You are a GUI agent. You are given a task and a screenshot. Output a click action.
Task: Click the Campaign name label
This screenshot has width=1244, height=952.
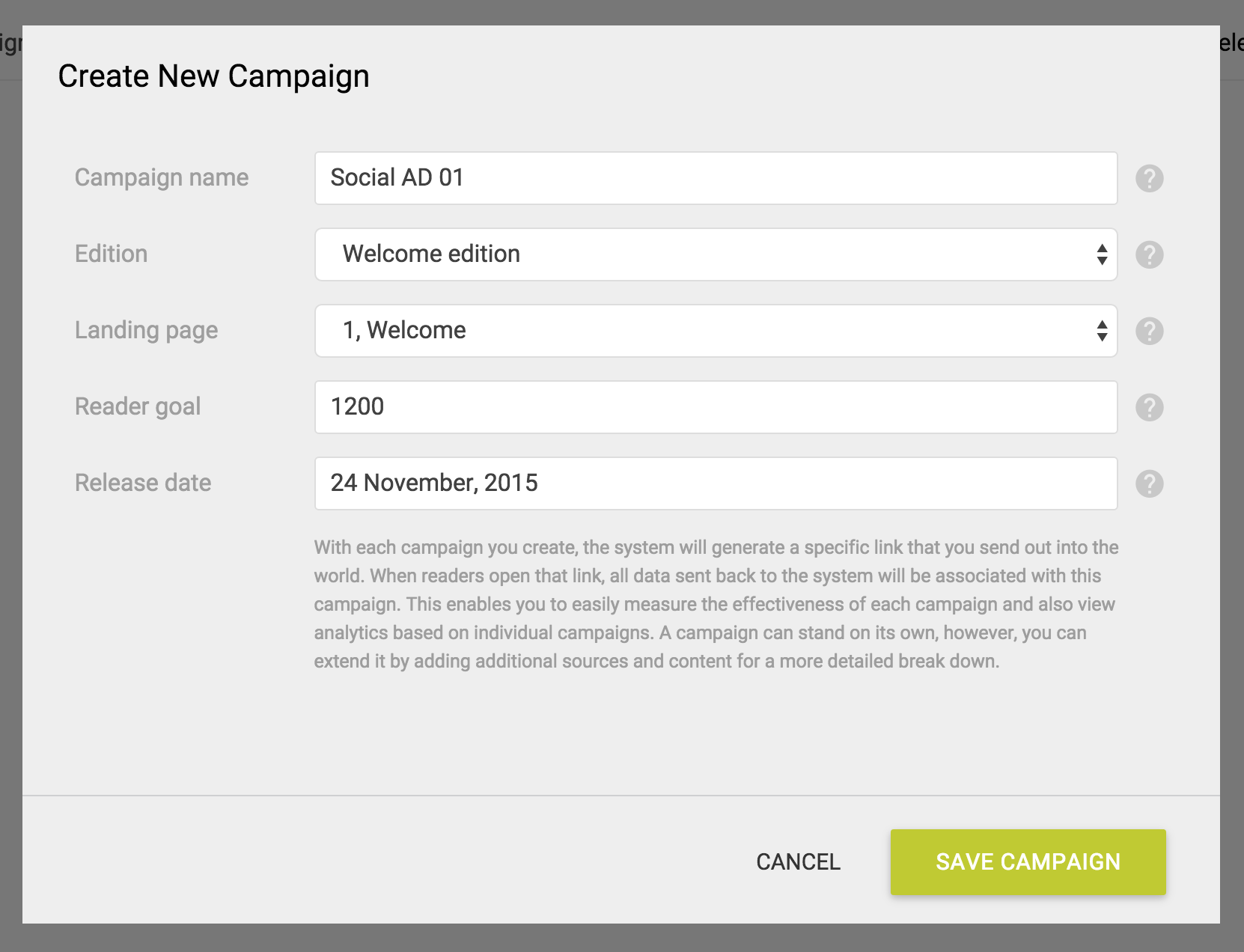[x=162, y=178]
